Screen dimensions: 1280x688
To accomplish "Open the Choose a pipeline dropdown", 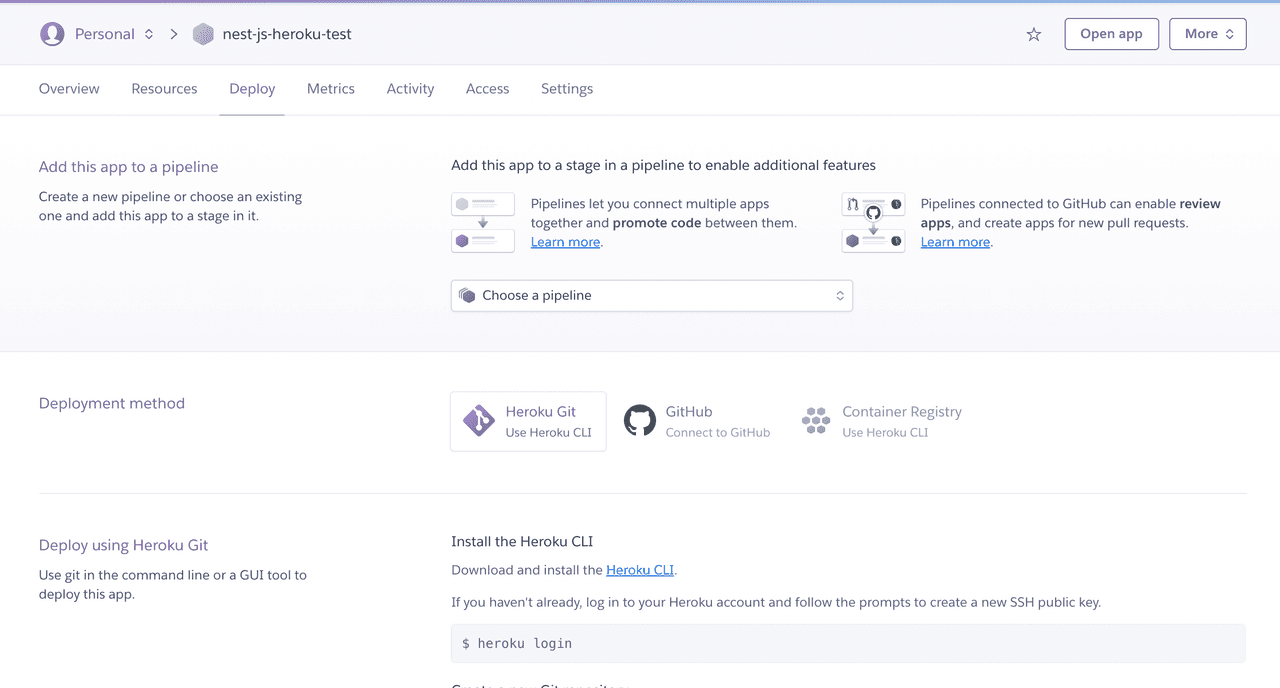I will click(x=652, y=295).
